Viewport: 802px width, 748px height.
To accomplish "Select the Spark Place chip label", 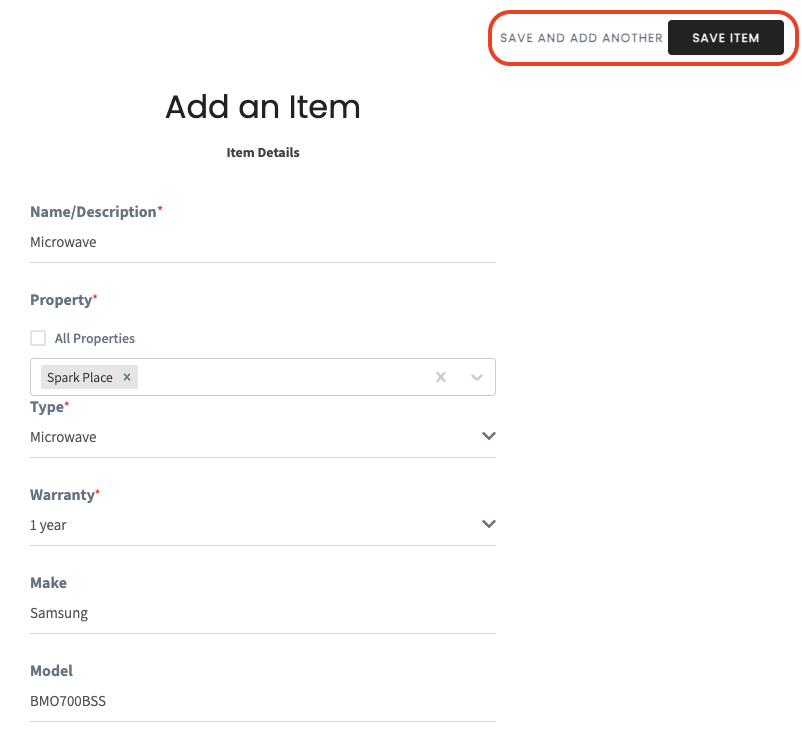I will 79,377.
